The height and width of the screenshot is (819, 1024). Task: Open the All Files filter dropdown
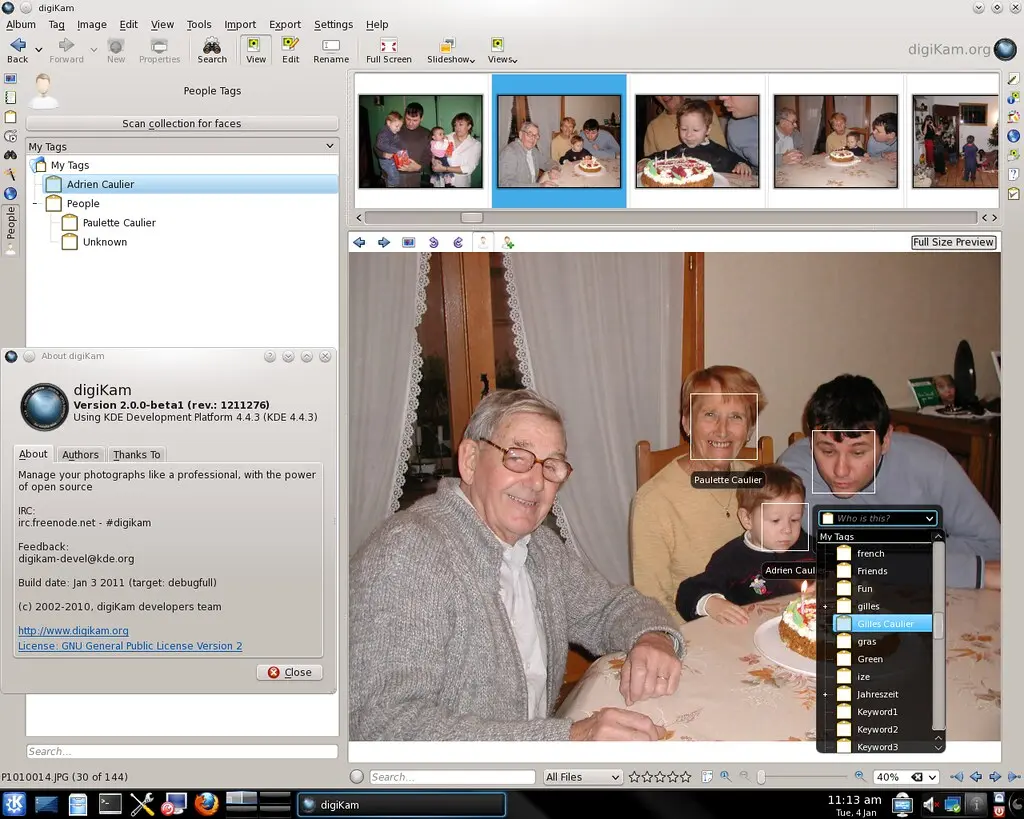[582, 776]
